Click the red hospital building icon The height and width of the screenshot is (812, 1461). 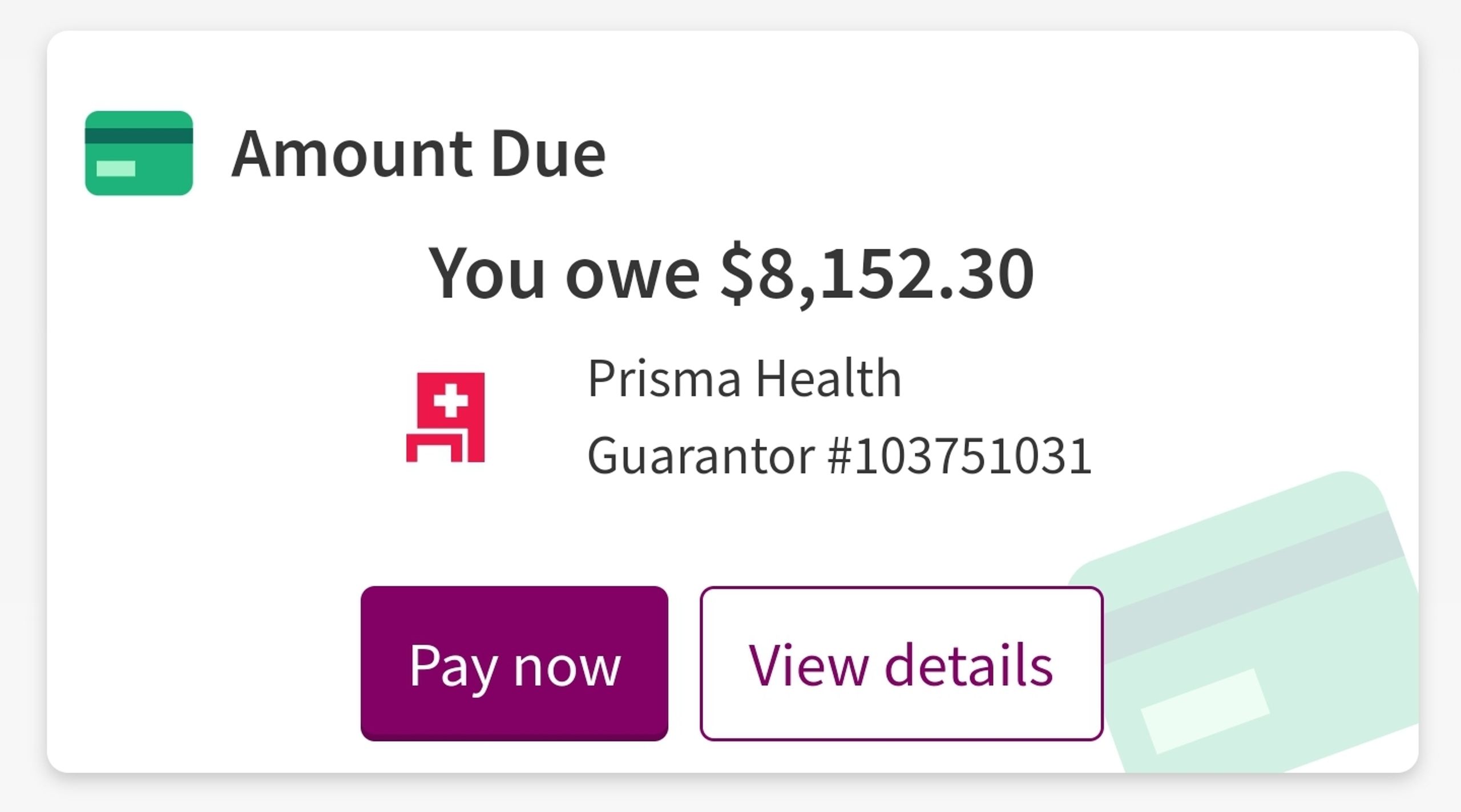pyautogui.click(x=446, y=417)
